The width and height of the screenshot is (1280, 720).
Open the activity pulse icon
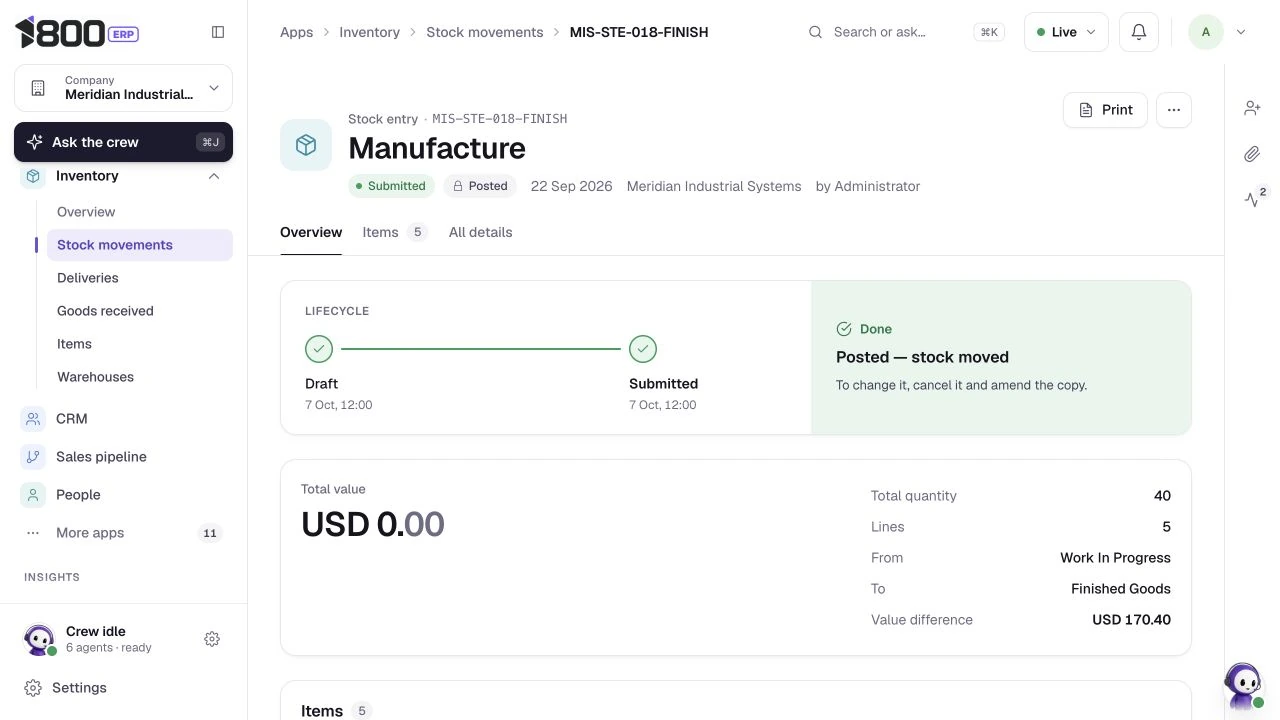click(1252, 199)
